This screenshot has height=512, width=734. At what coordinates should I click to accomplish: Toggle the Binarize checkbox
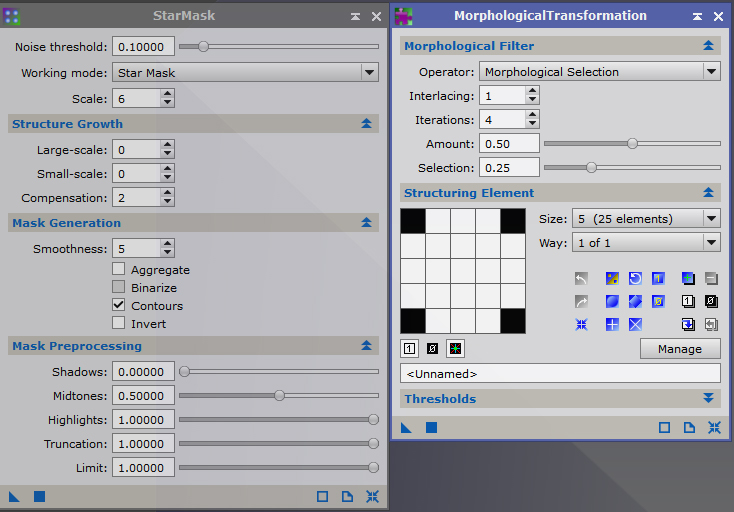[119, 287]
